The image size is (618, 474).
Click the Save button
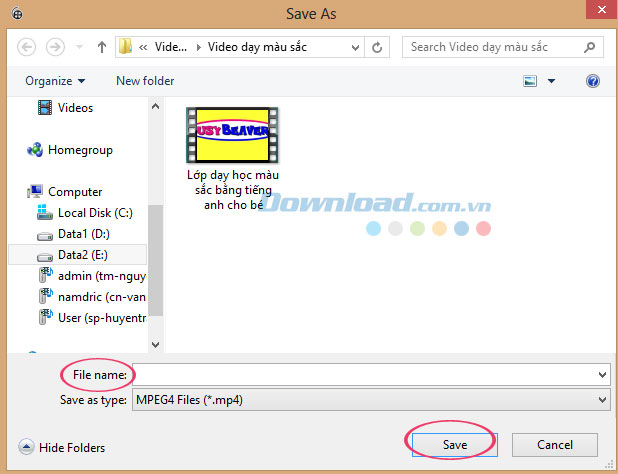455,445
